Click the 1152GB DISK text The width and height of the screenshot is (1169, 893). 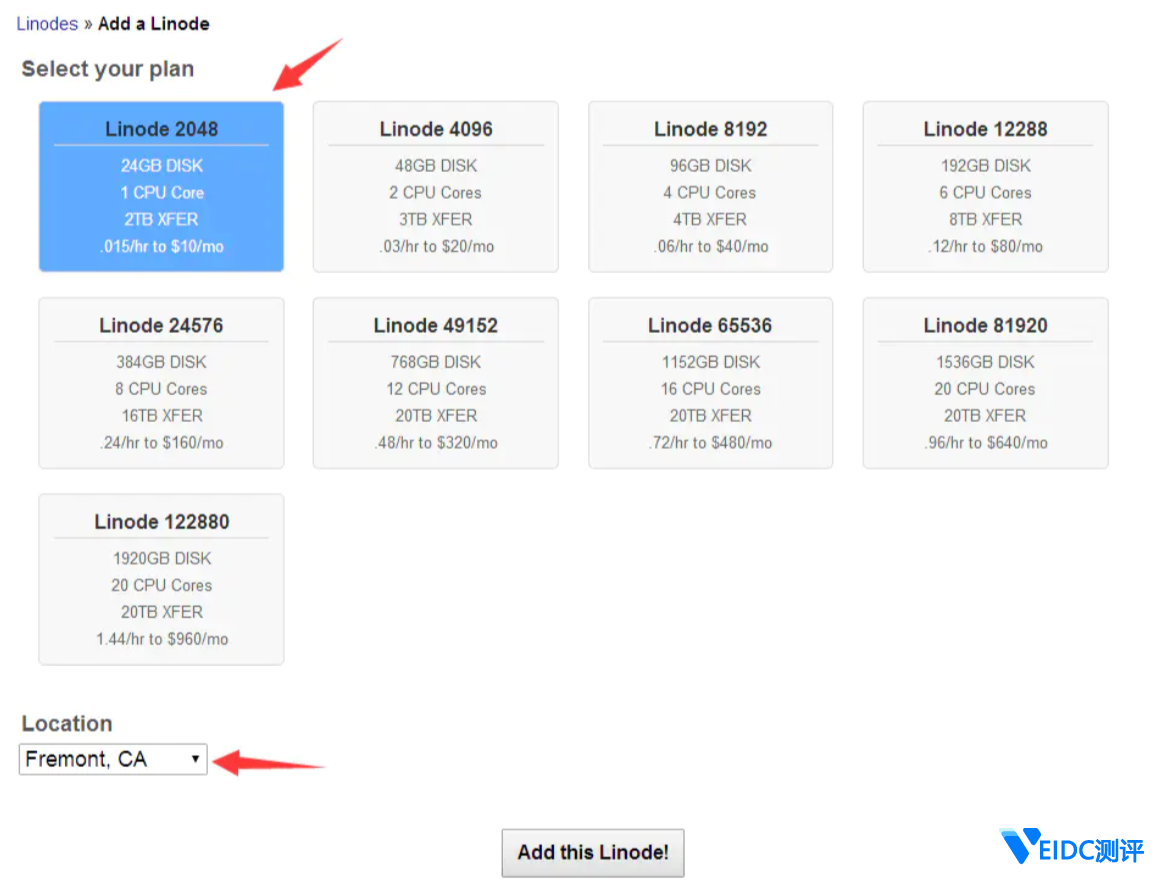click(x=710, y=362)
